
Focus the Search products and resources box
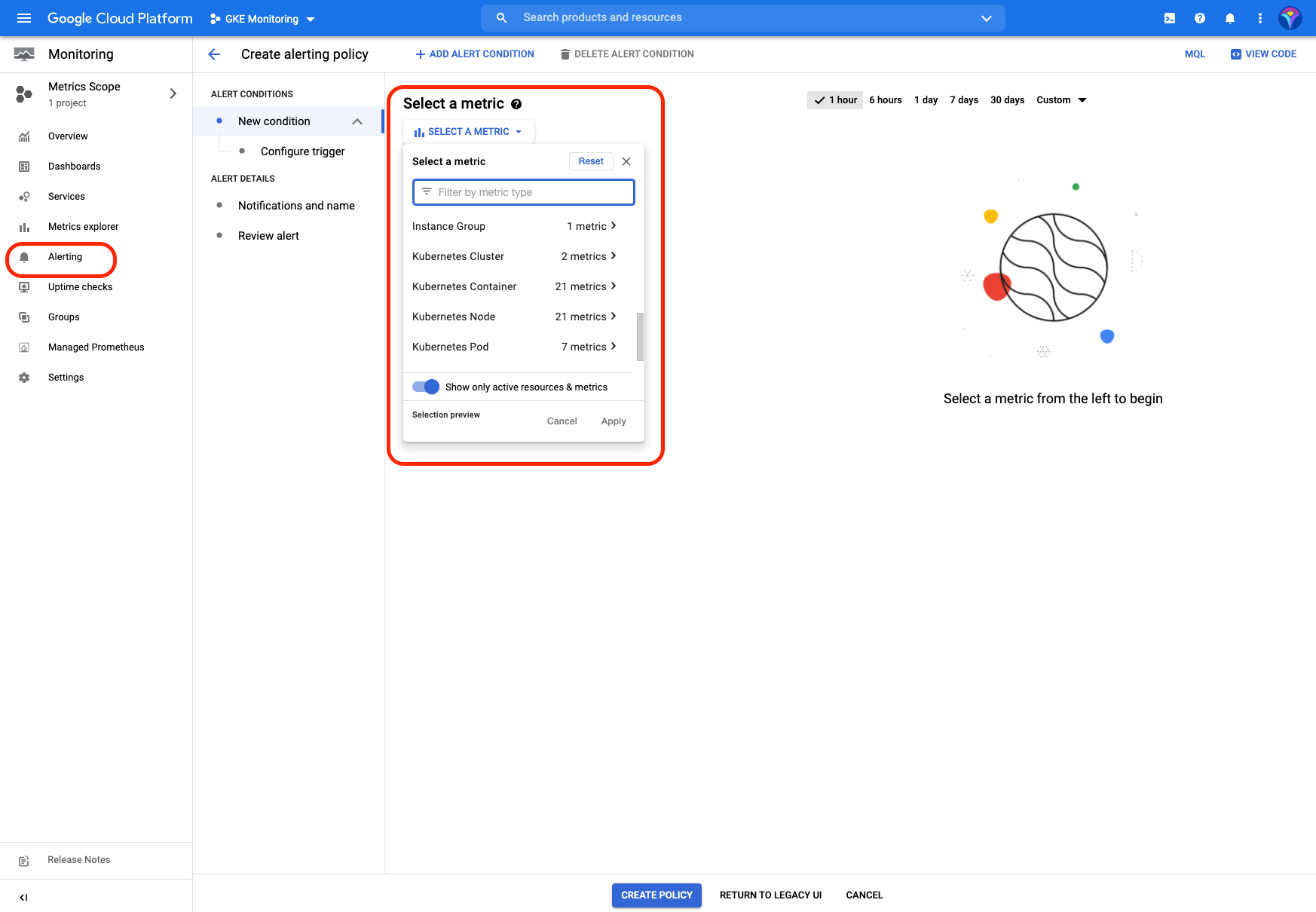click(742, 18)
